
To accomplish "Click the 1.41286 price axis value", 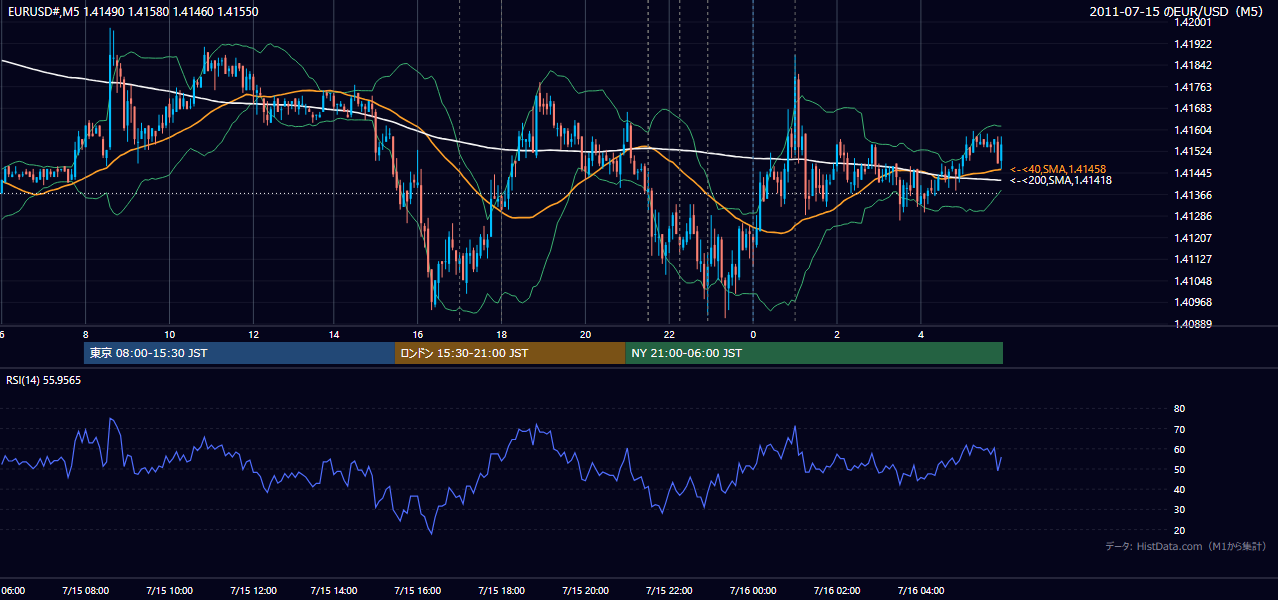I will coord(1194,216).
